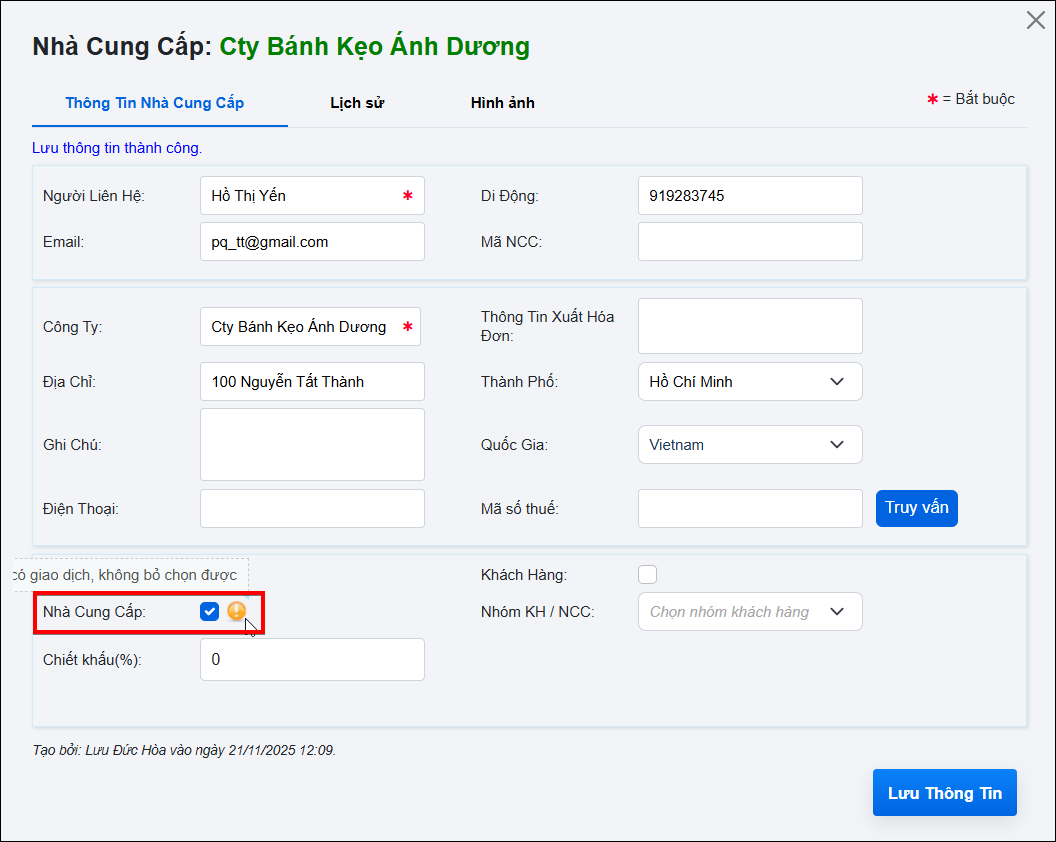Image resolution: width=1056 pixels, height=842 pixels.
Task: Click the orange warning icon beside Nhà Cung Cấp
Action: click(236, 611)
